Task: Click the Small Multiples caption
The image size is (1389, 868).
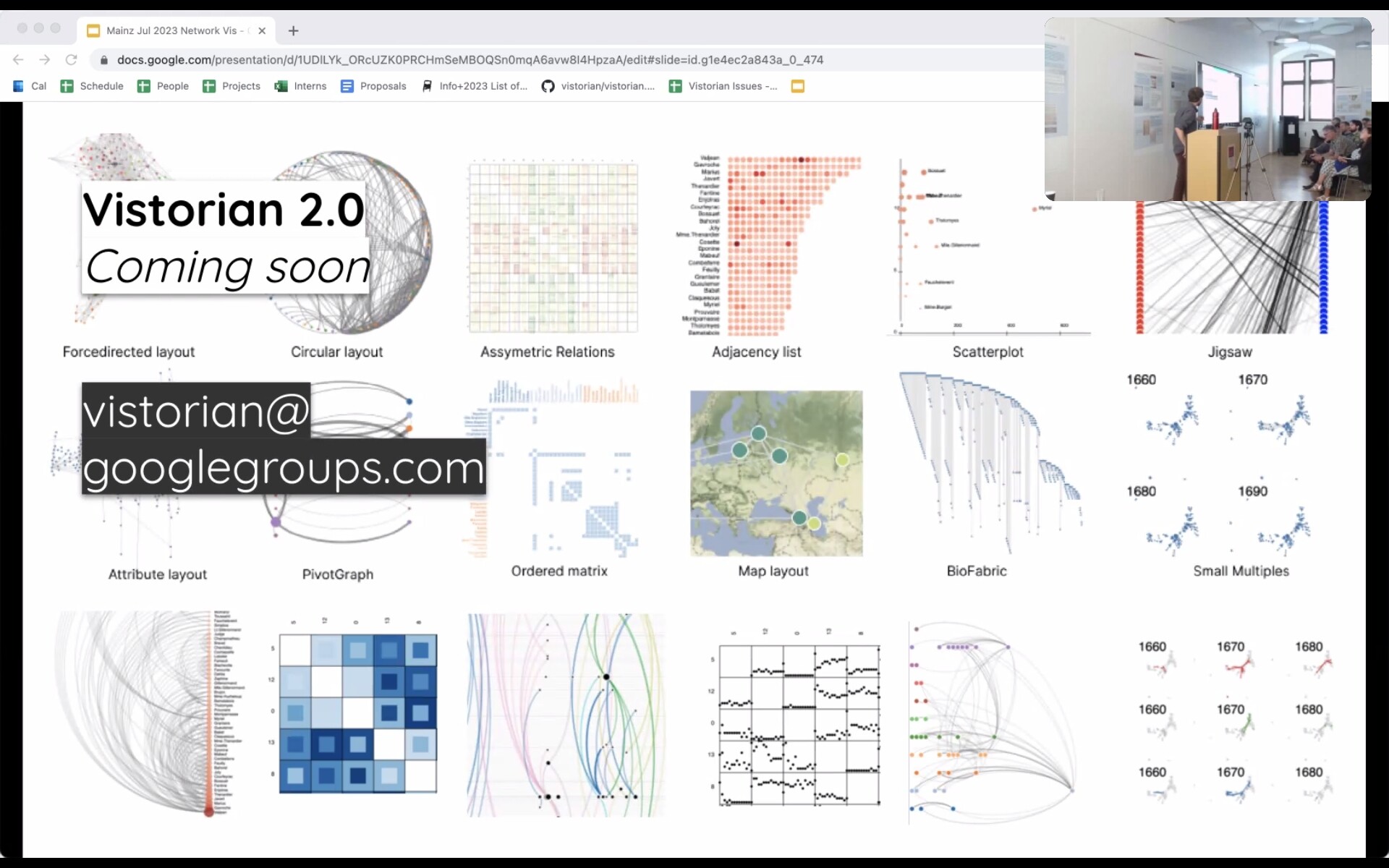Action: coord(1241,571)
